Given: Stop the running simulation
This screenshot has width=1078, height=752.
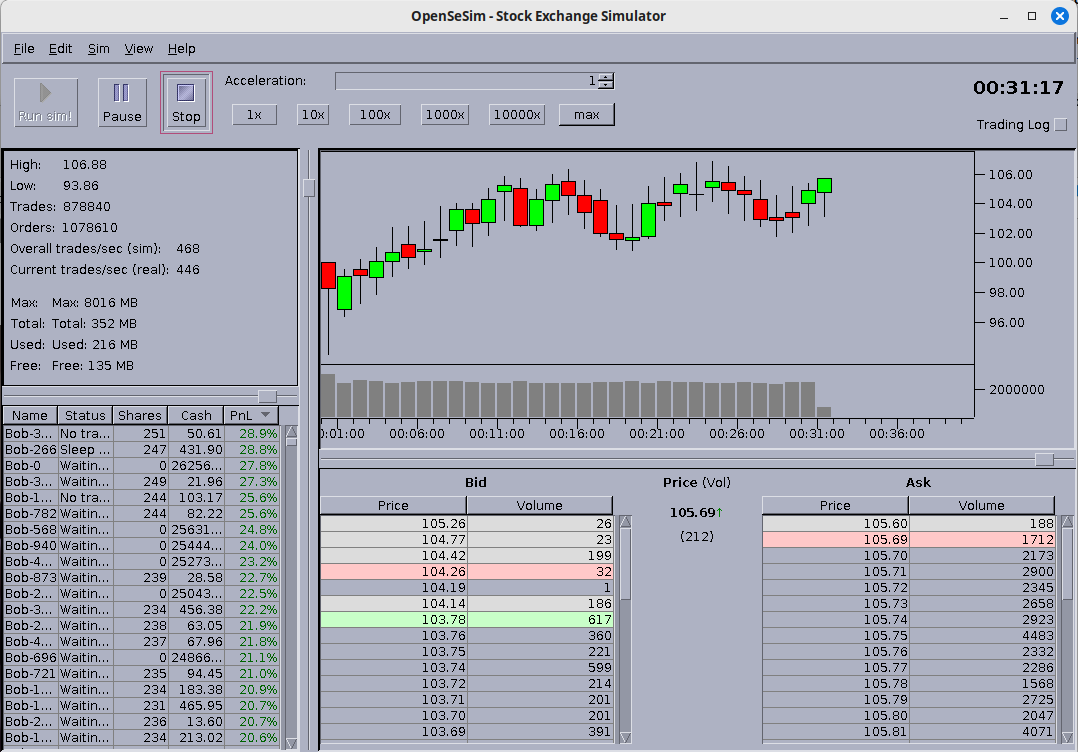Looking at the screenshot, I should pyautogui.click(x=186, y=102).
